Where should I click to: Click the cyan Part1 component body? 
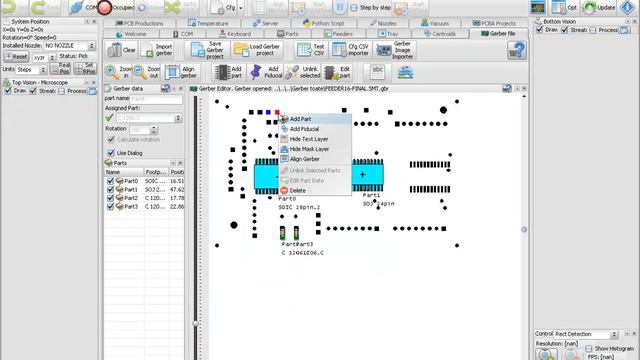coord(367,175)
